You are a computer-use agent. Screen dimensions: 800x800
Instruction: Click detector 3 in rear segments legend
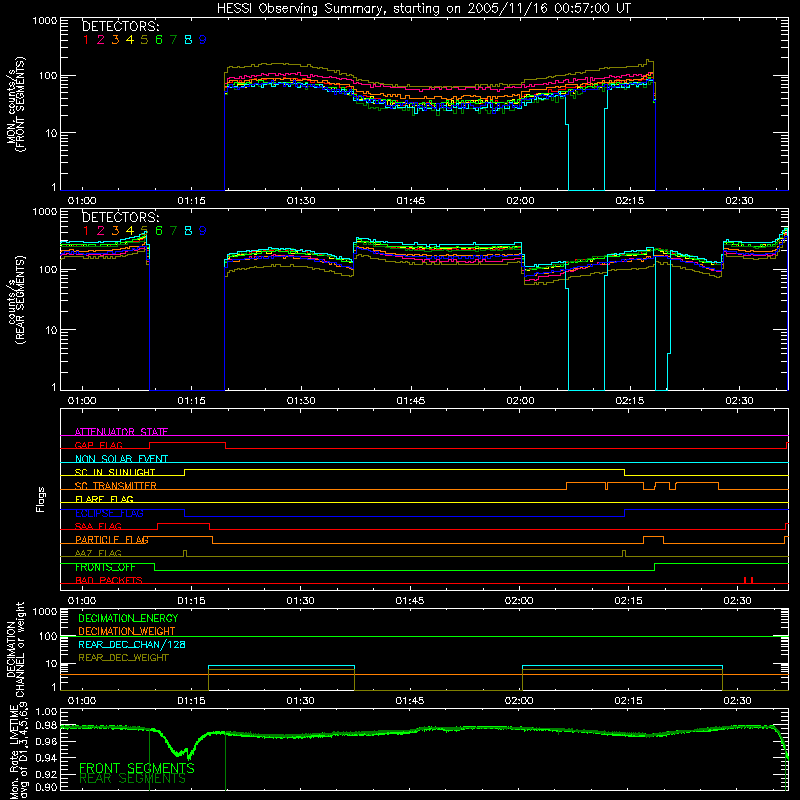tap(115, 231)
